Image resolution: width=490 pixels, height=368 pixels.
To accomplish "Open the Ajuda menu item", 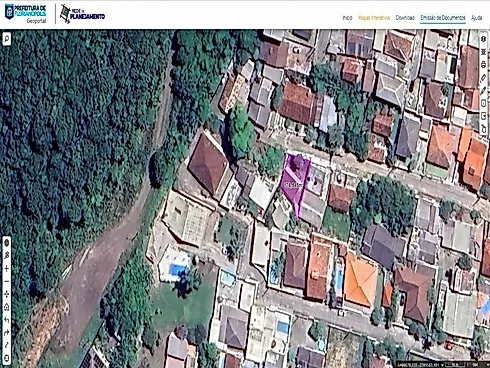I will [x=476, y=18].
